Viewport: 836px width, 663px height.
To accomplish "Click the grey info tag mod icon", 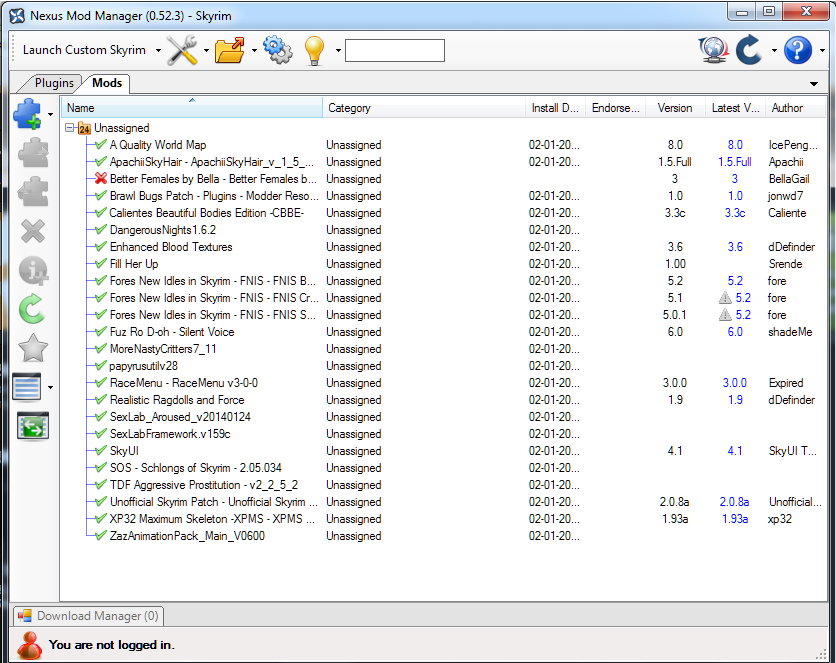I will click(33, 270).
